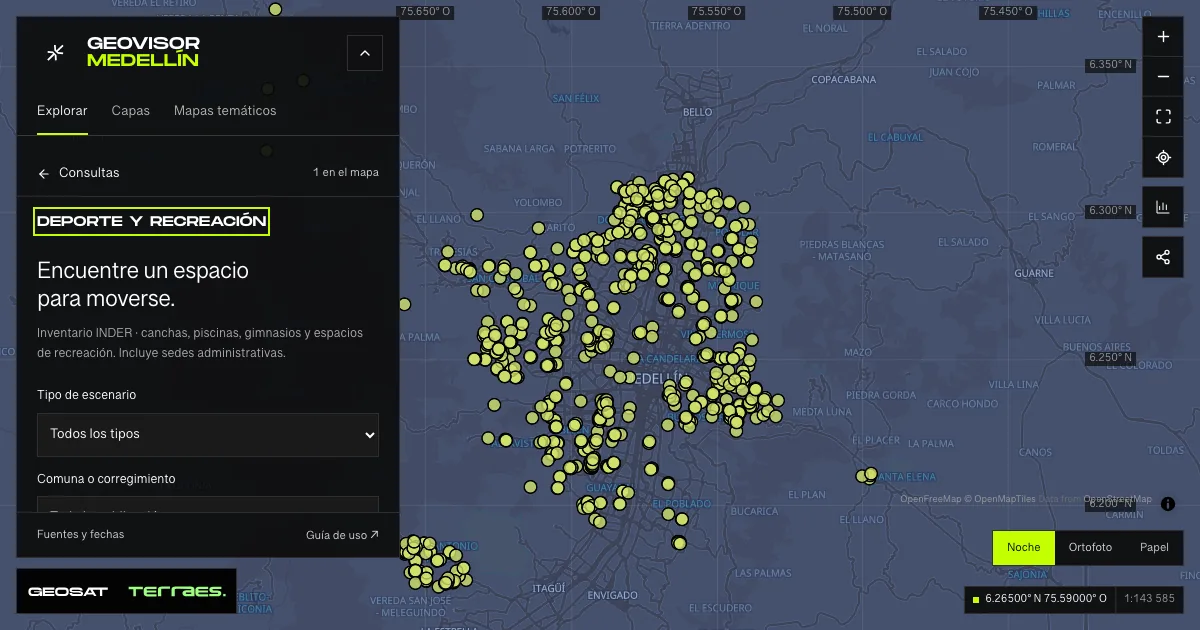Click the map scale 1:143 585
The height and width of the screenshot is (630, 1200).
pos(1150,599)
